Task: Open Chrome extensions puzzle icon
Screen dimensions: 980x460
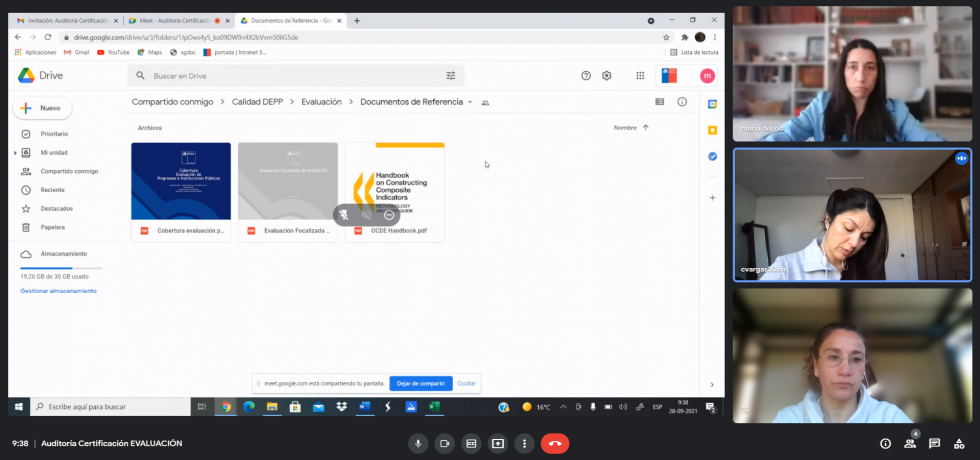Action: click(x=684, y=37)
